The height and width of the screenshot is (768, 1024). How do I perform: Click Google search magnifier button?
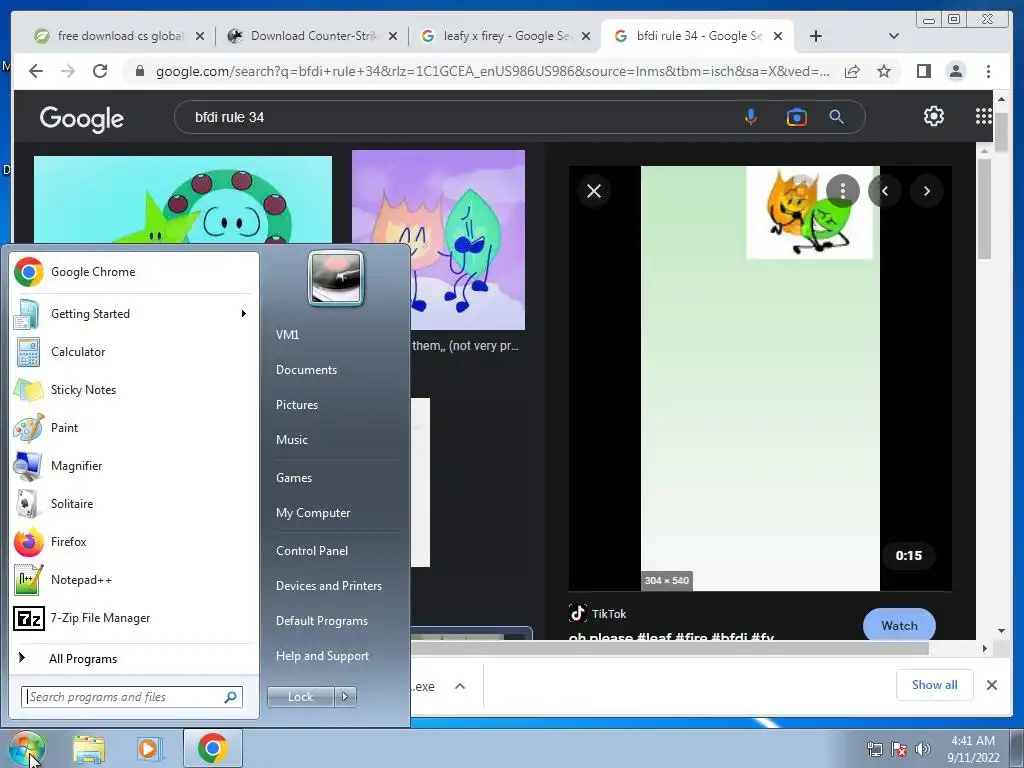pyautogui.click(x=837, y=117)
